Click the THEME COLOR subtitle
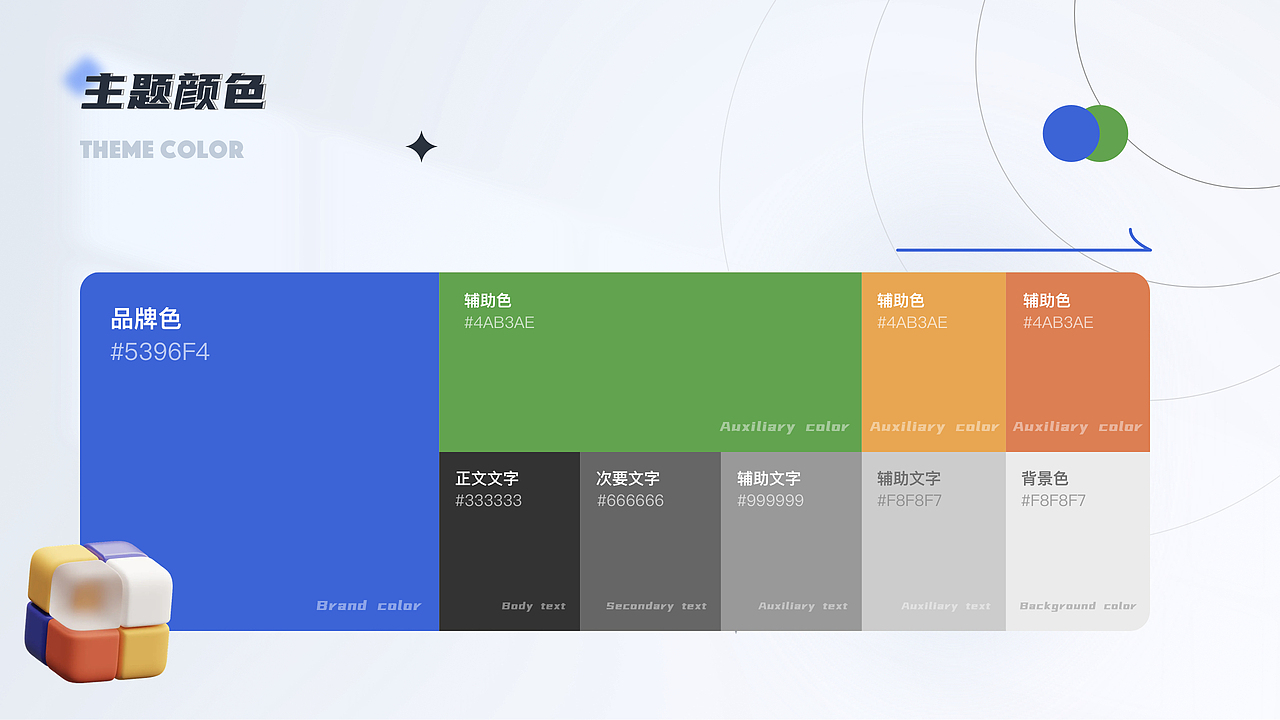1280x720 pixels. click(x=162, y=150)
